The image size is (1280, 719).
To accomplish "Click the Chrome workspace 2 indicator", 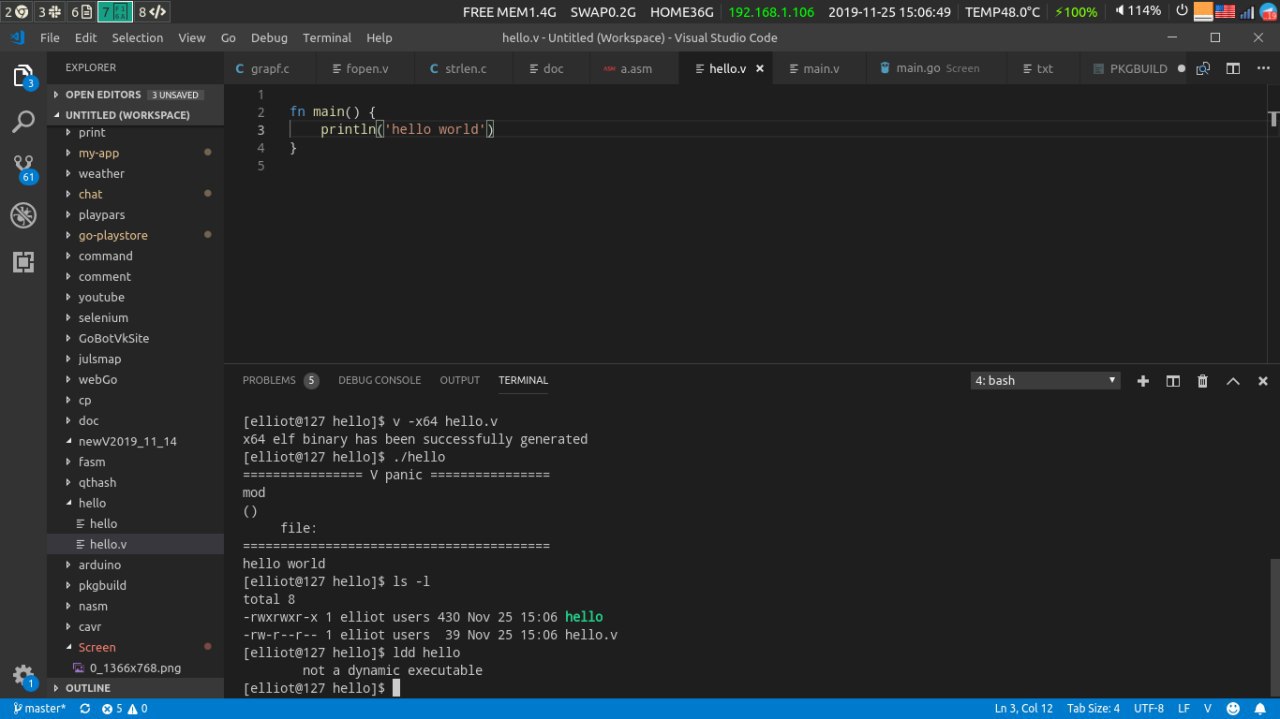I will tap(15, 12).
